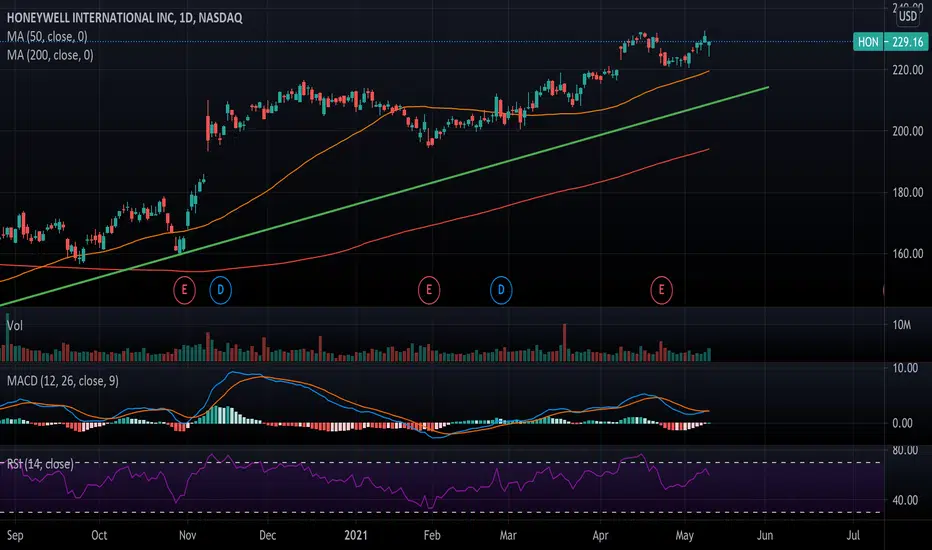Click the Jul label on time axis
The image size is (932, 550).
[x=853, y=535]
